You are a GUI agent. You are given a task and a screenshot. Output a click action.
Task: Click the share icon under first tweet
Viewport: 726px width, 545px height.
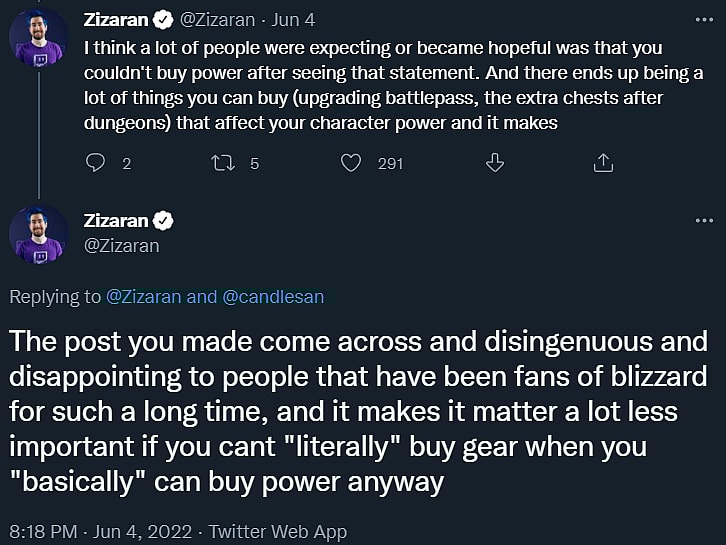click(603, 162)
